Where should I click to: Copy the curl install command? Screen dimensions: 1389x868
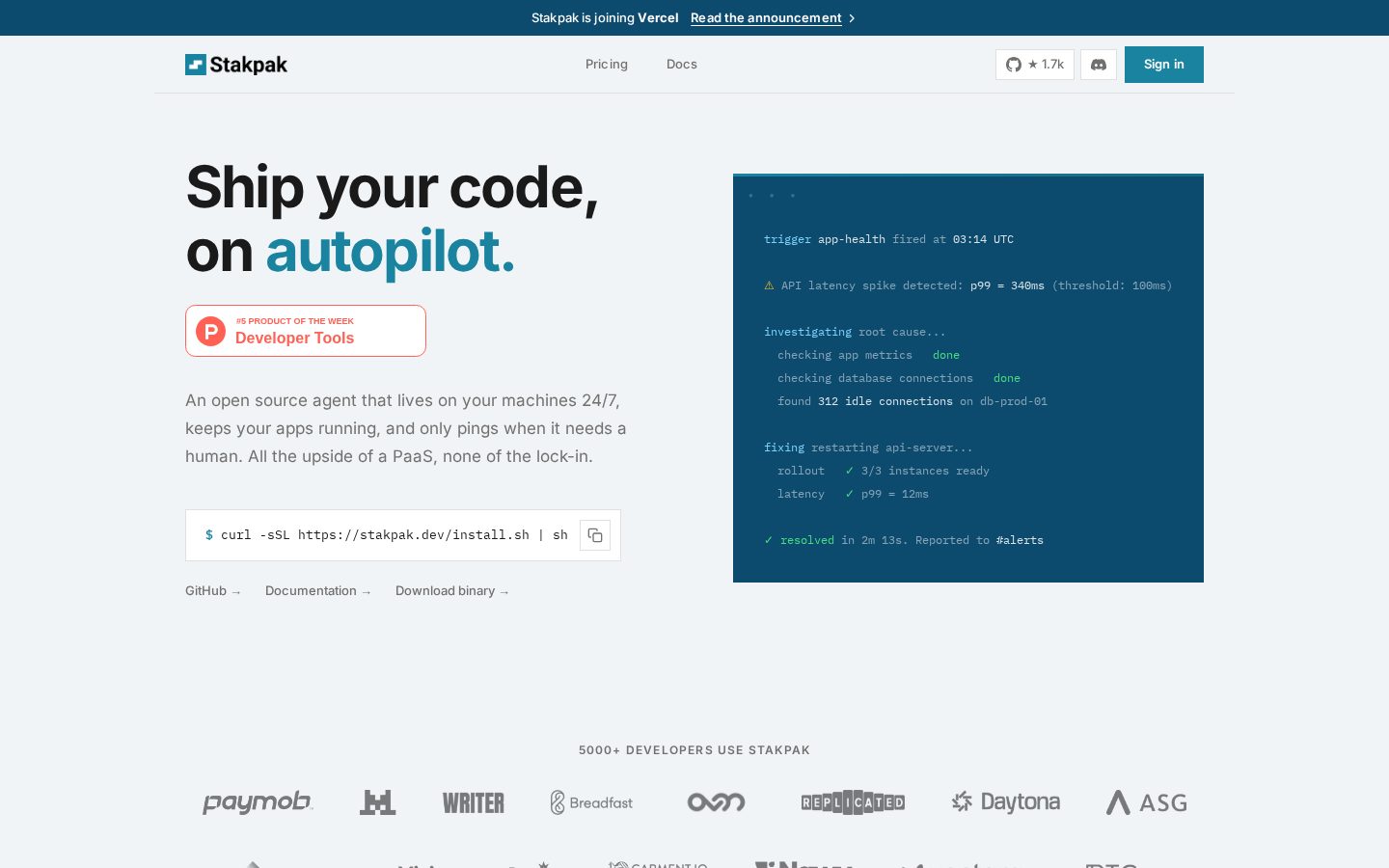[595, 535]
